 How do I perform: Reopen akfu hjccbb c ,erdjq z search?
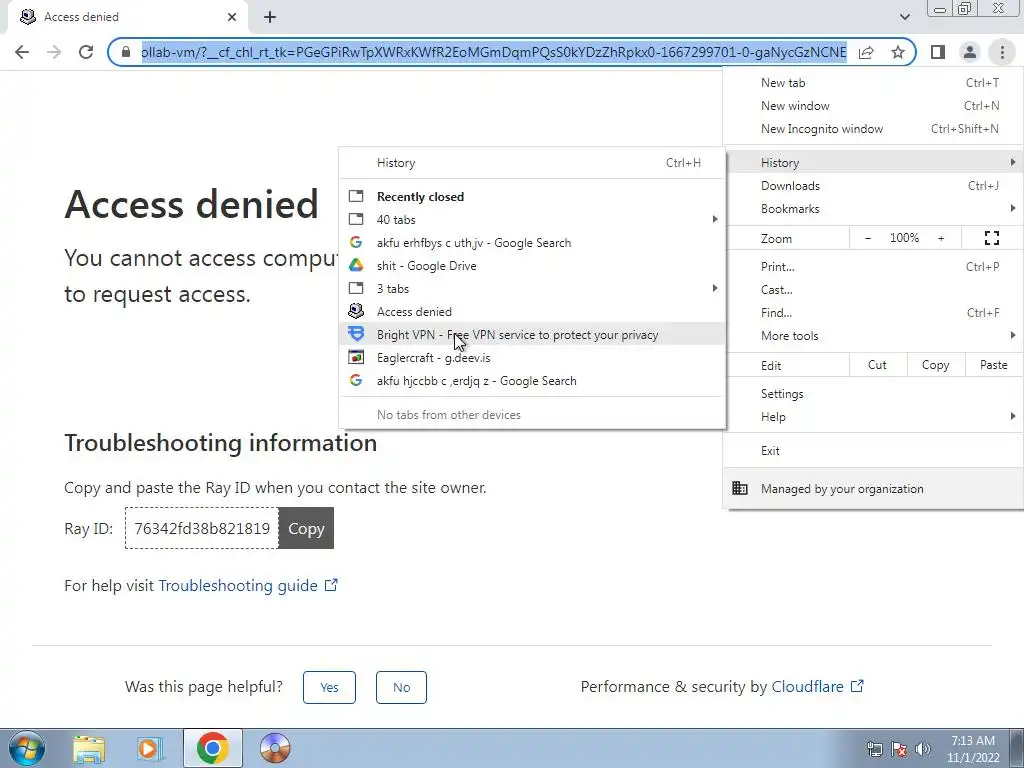[x=532, y=381]
